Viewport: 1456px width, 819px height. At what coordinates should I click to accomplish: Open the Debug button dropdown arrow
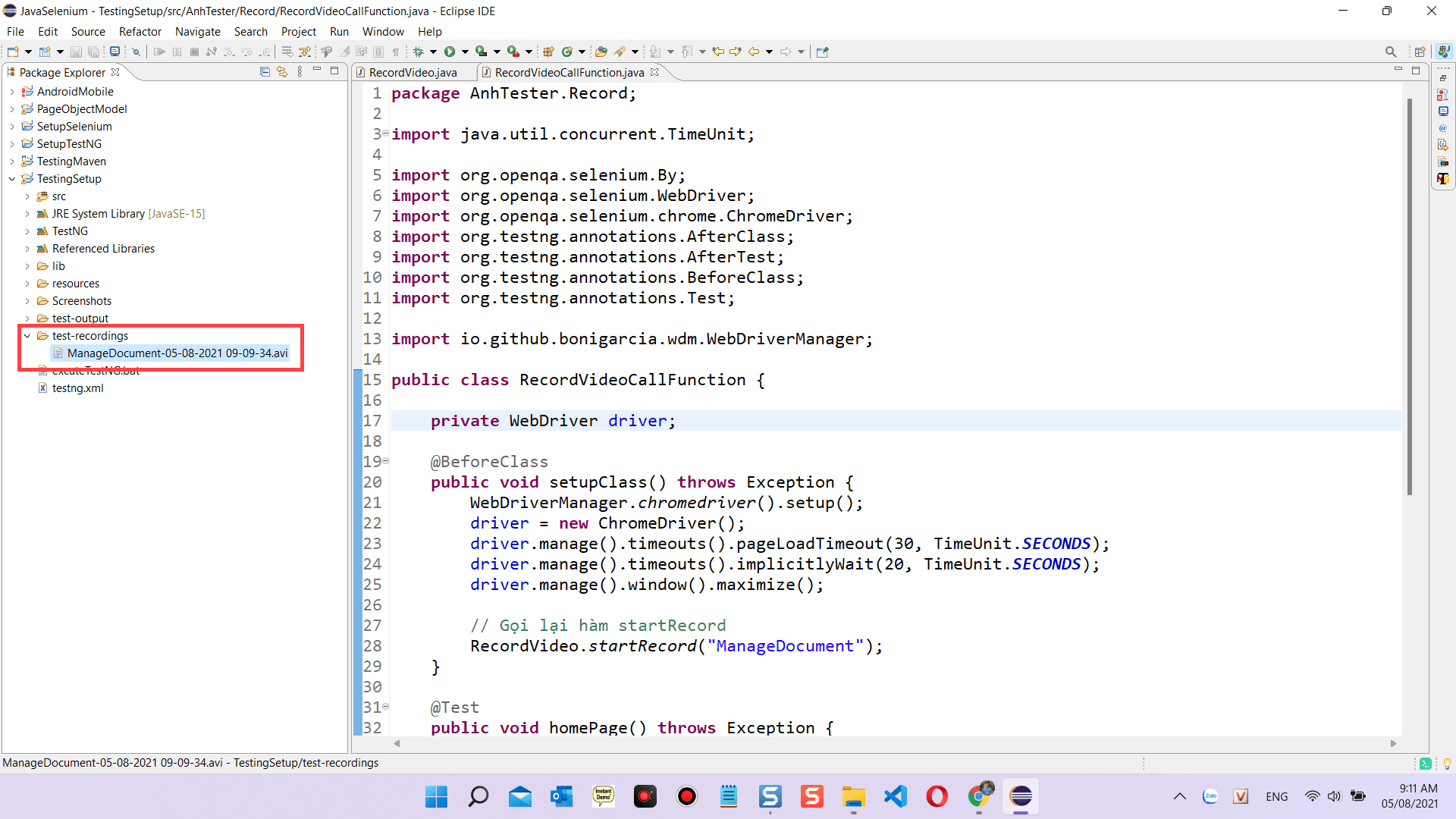point(434,52)
